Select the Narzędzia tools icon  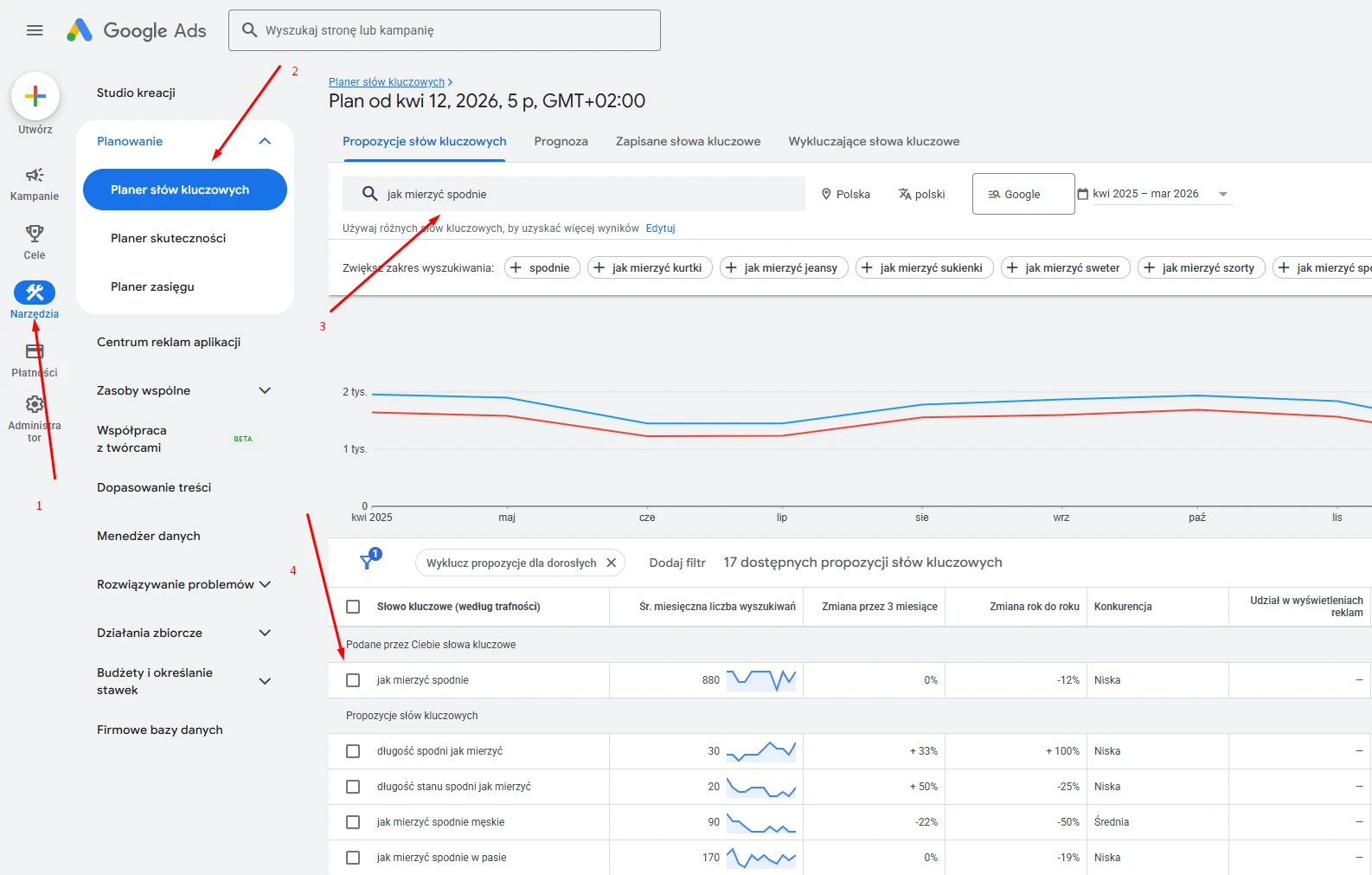click(x=35, y=293)
